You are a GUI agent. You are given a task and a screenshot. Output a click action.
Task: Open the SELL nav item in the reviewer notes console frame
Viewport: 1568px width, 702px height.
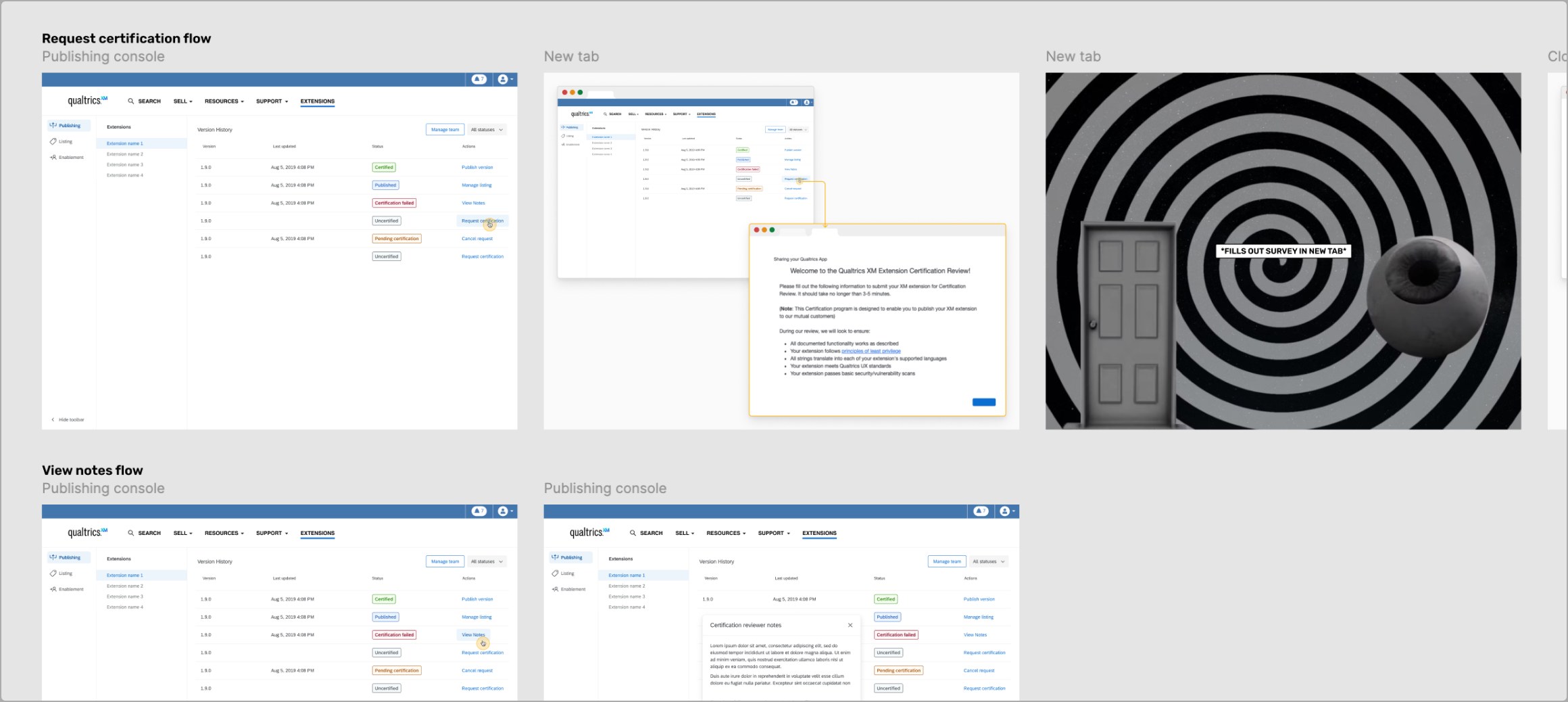pyautogui.click(x=685, y=533)
